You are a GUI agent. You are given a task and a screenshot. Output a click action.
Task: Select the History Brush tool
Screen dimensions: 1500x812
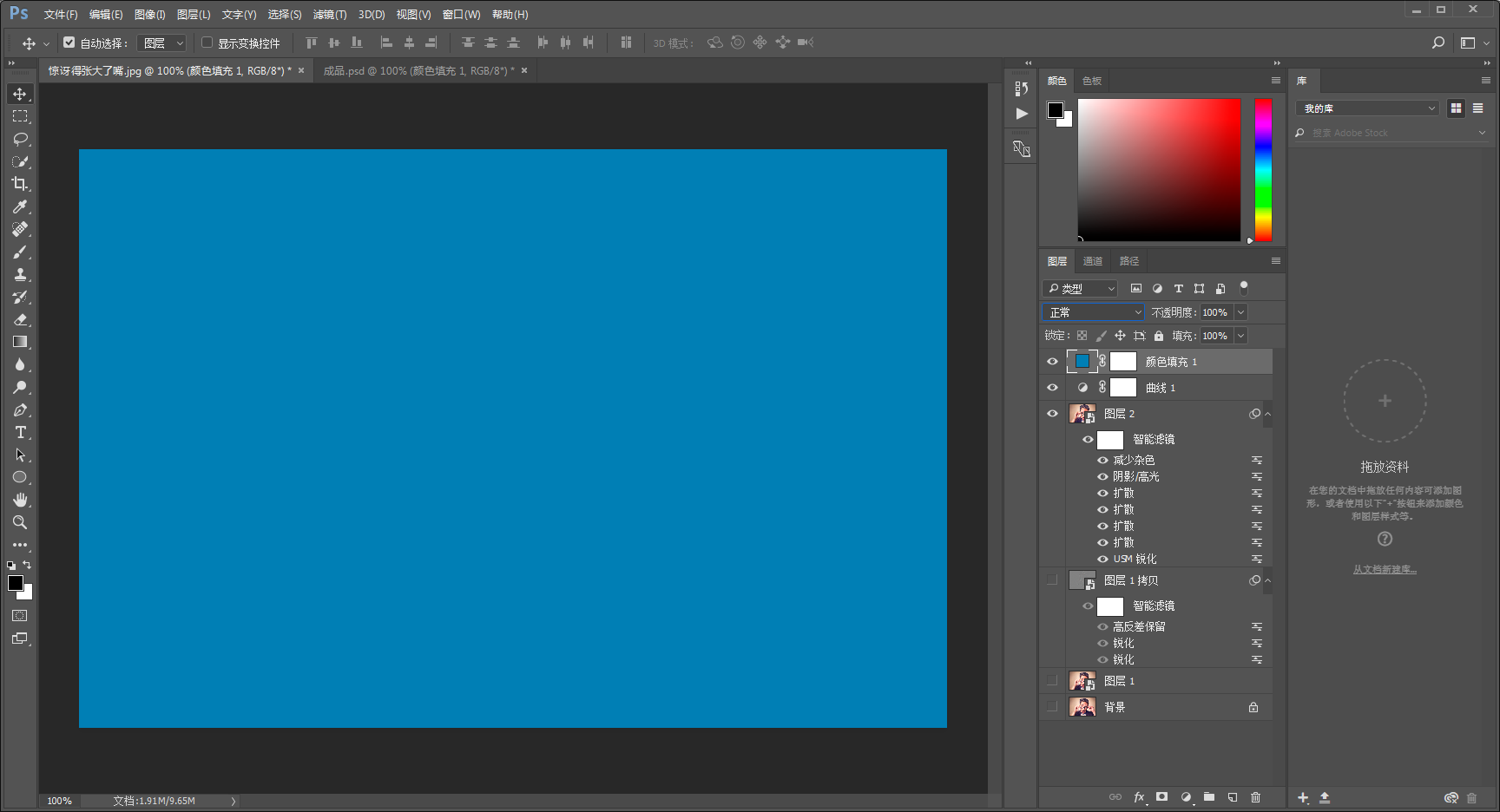pos(20,297)
